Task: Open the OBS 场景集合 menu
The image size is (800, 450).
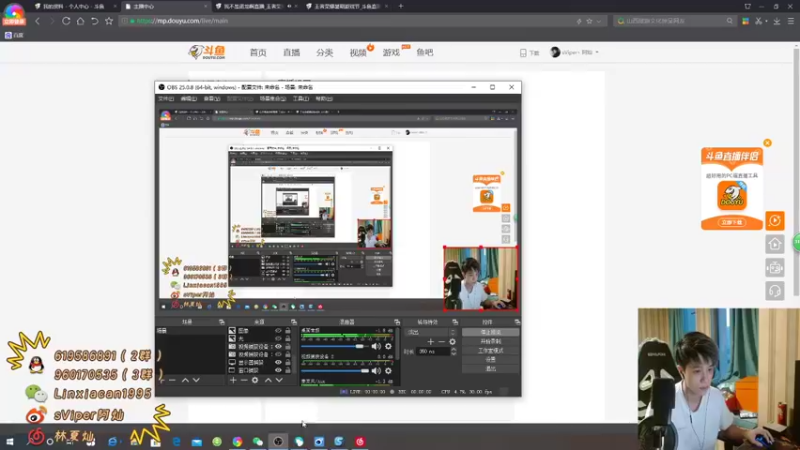Action: (x=273, y=98)
